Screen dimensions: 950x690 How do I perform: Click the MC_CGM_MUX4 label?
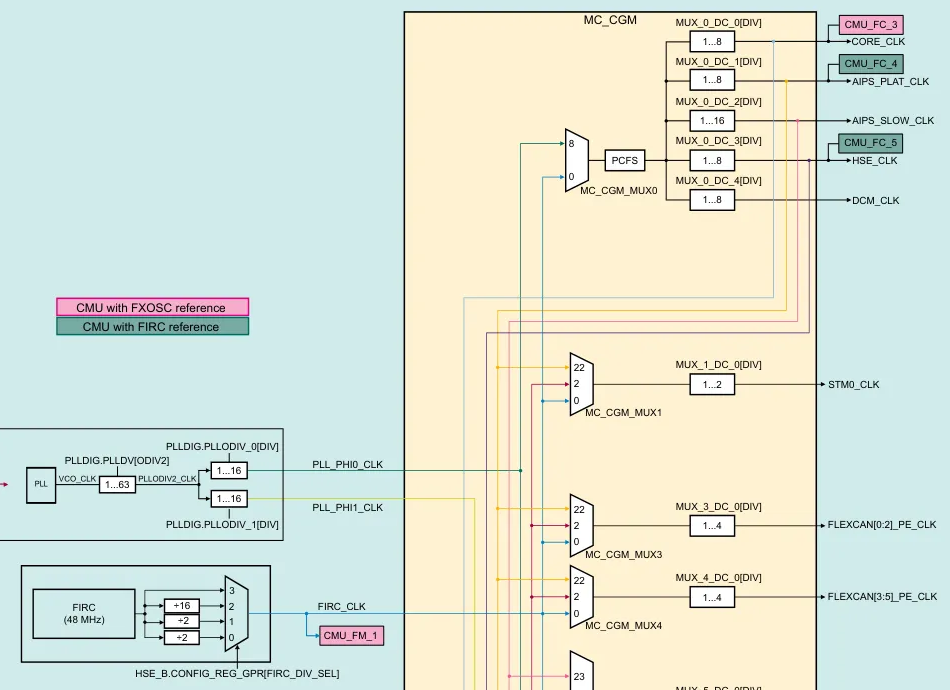coord(623,626)
